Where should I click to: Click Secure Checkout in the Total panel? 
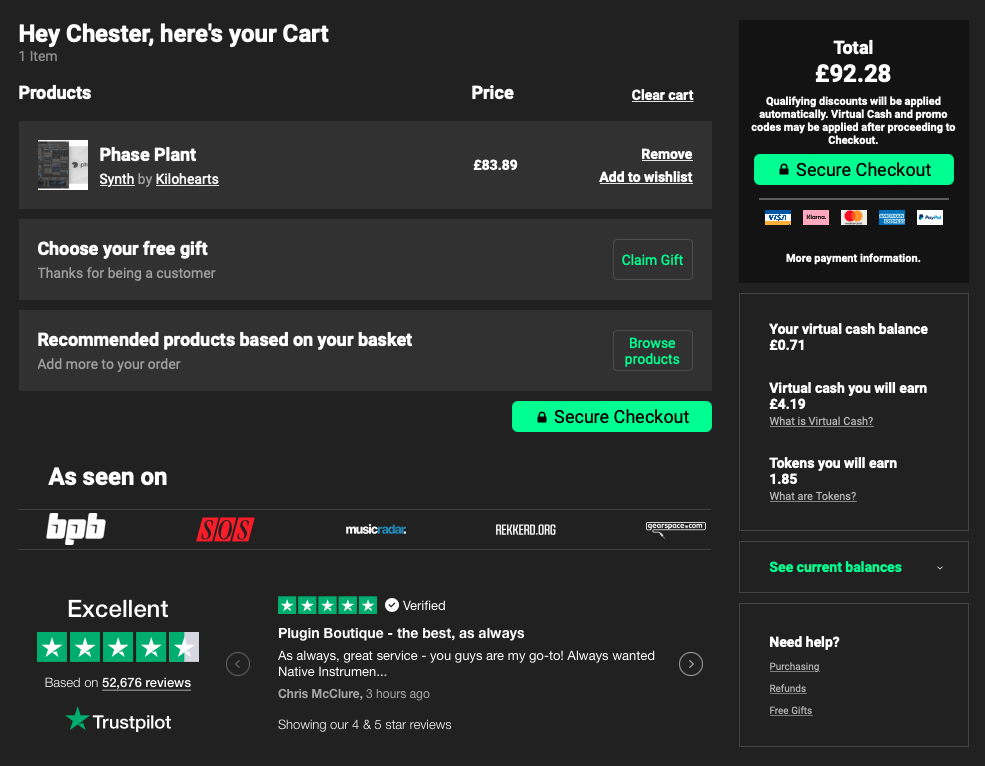point(854,170)
